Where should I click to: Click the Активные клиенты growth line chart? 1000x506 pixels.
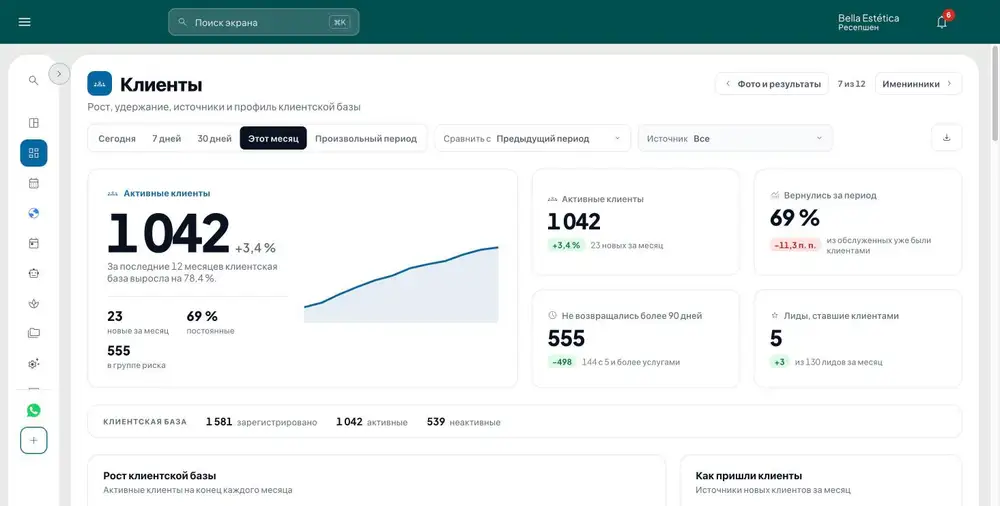tap(401, 285)
